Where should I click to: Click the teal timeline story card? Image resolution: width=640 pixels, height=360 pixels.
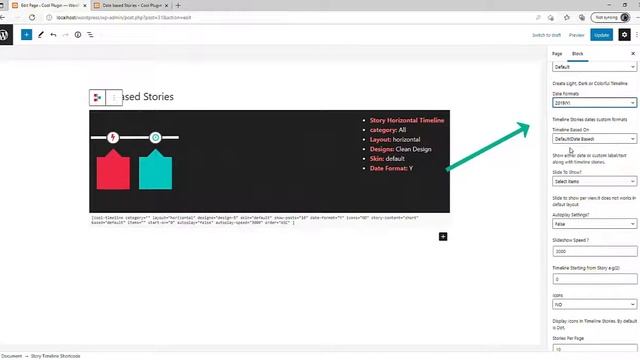tap(156, 169)
